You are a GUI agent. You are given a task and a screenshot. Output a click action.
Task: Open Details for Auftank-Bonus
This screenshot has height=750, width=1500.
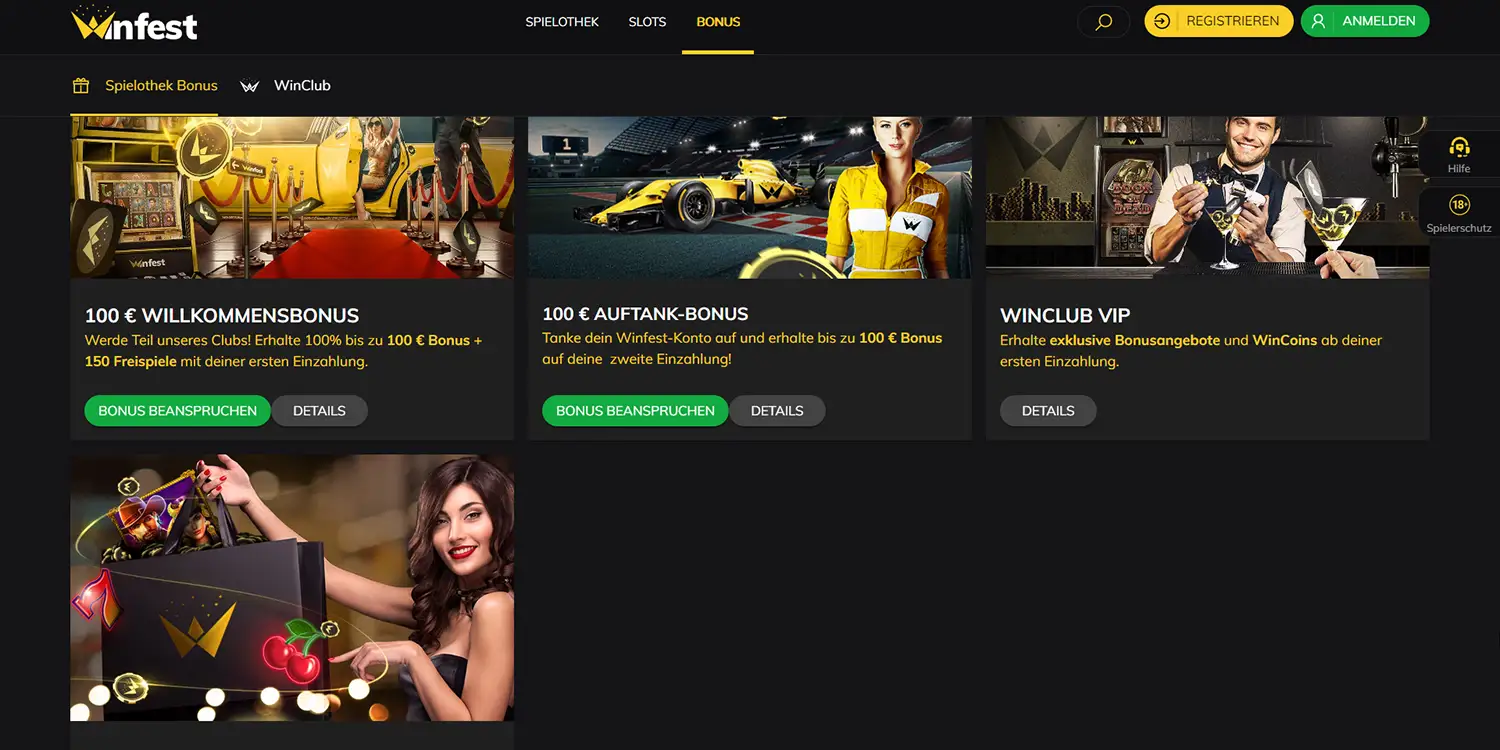[777, 411]
